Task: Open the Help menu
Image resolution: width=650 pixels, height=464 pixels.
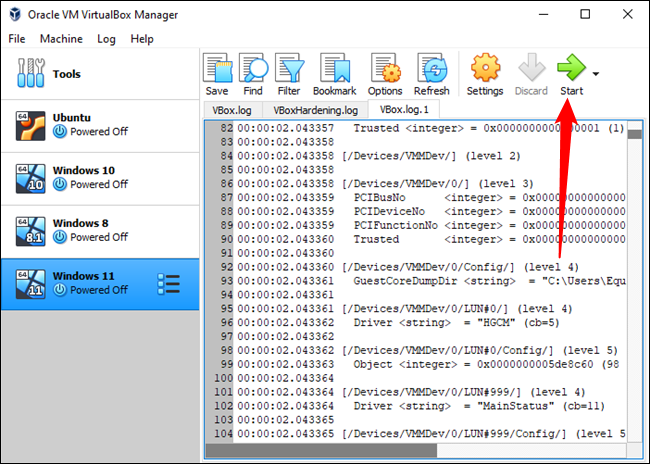Action: (x=142, y=39)
